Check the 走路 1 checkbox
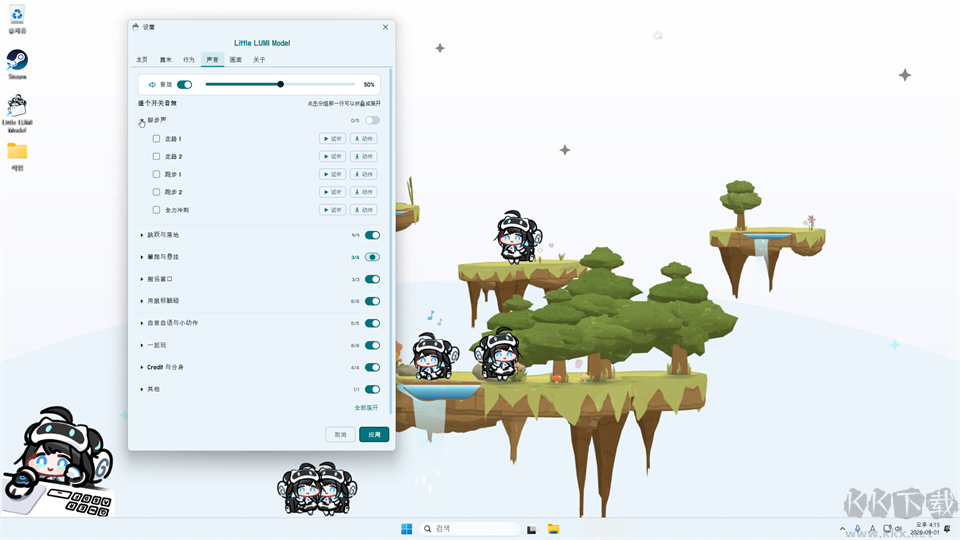The image size is (960, 540). tap(156, 139)
